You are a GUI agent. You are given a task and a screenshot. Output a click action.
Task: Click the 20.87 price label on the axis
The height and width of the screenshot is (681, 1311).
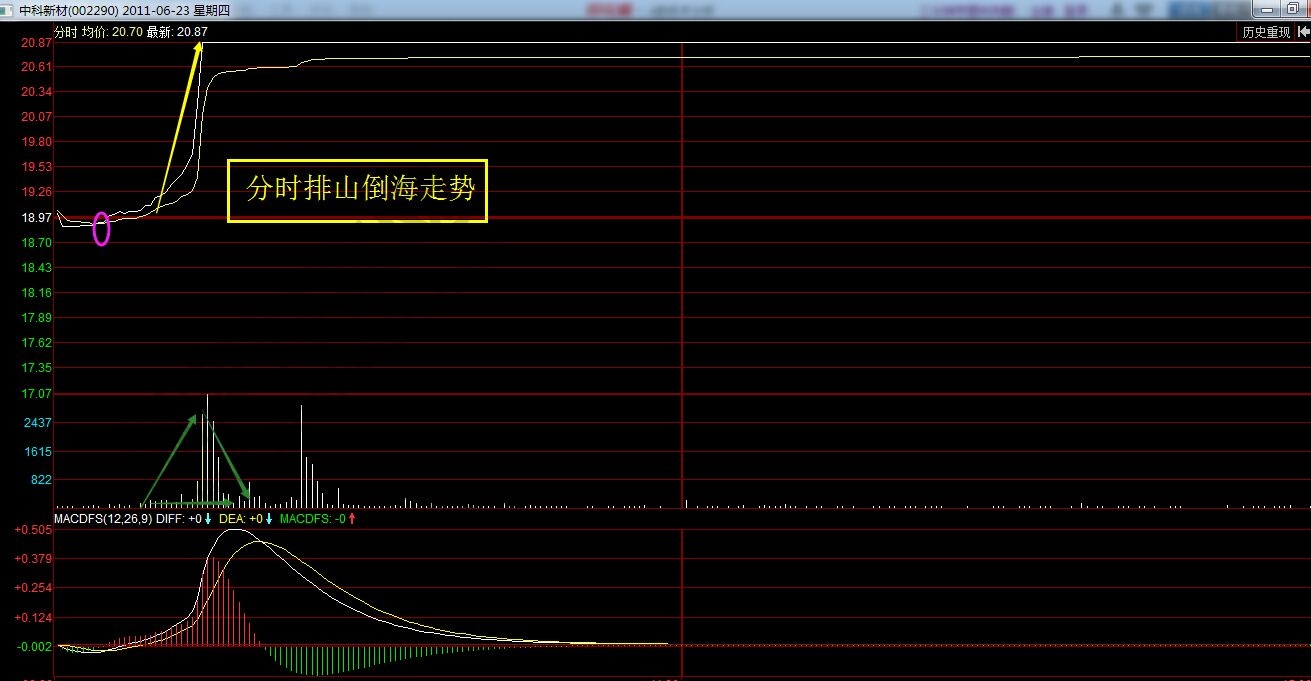(35, 42)
